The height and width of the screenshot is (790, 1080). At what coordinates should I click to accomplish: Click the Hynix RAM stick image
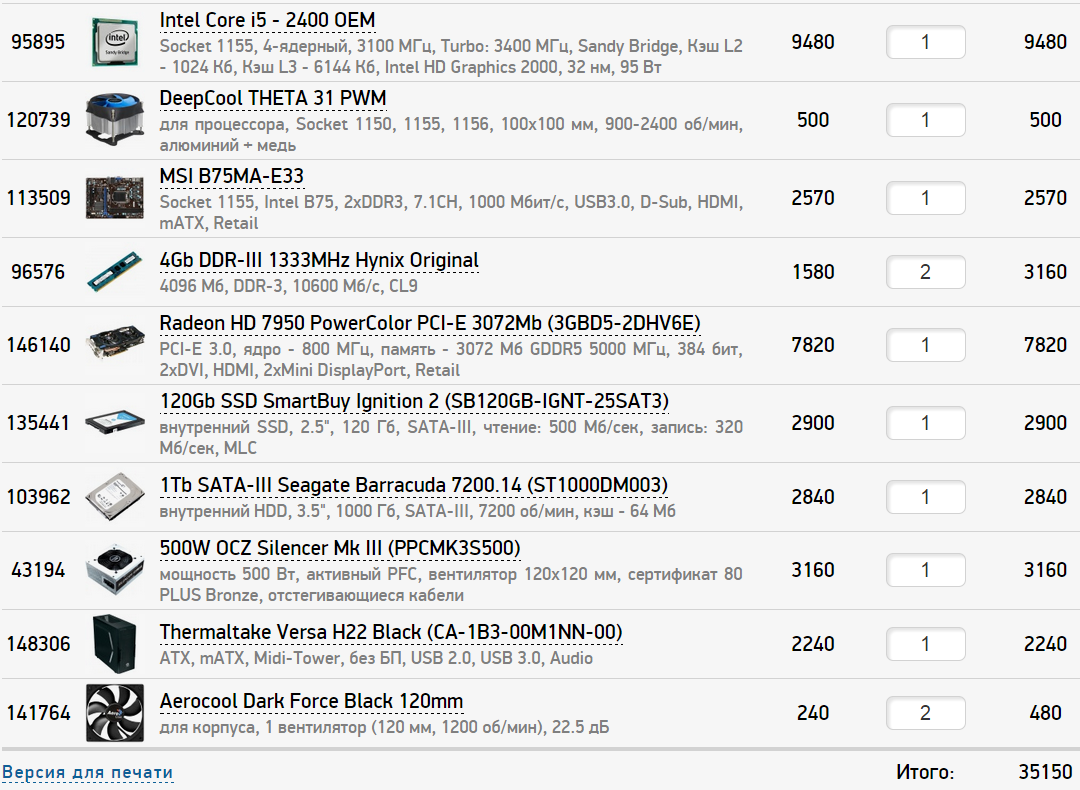coord(114,272)
